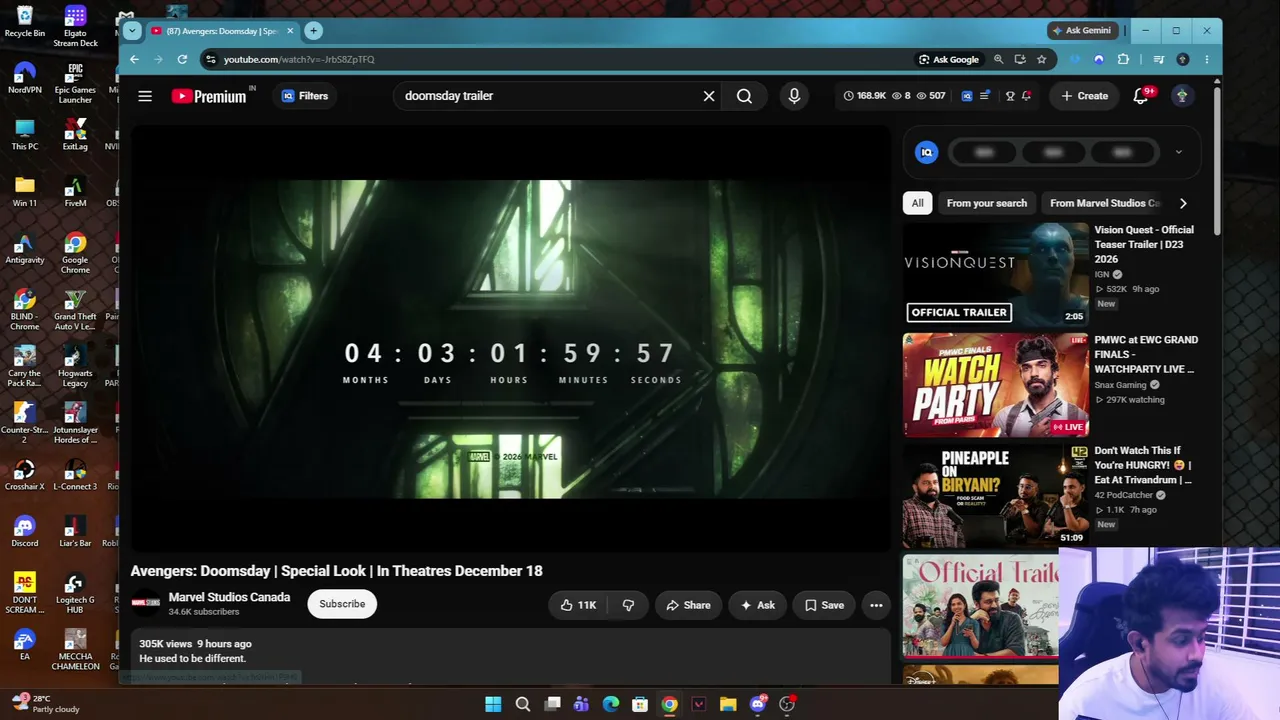Open the zoom magnifier icon in address bar
The width and height of the screenshot is (1280, 720).
coord(998,59)
